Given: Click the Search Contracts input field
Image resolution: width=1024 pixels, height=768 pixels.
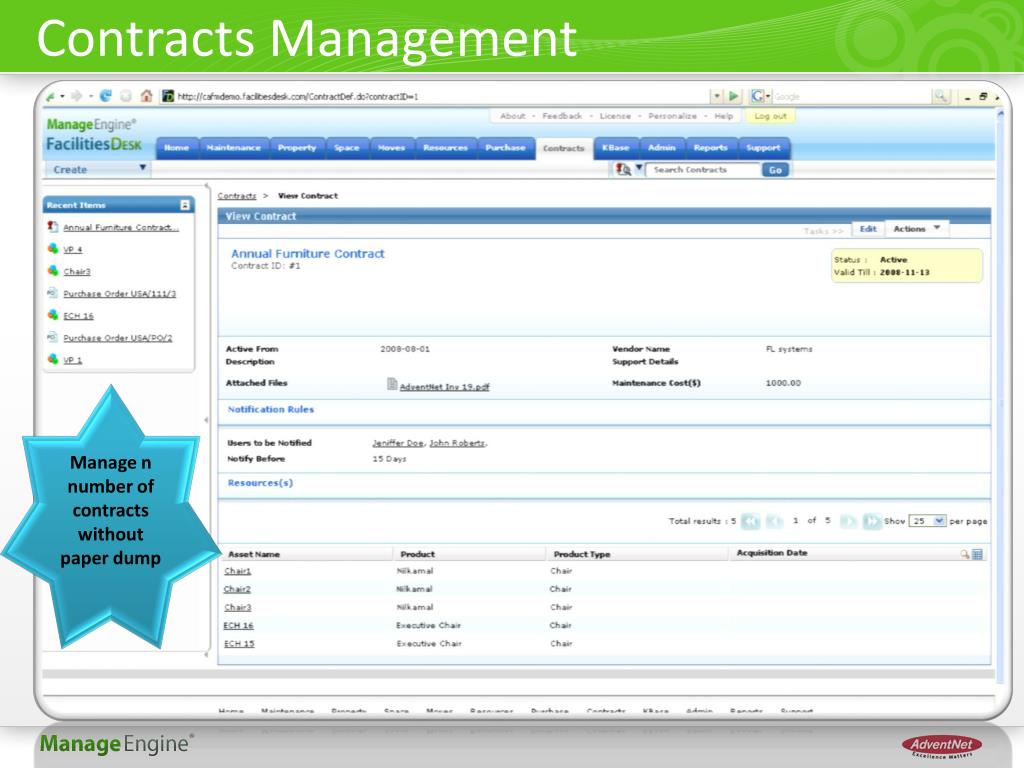Looking at the screenshot, I should tap(703, 170).
